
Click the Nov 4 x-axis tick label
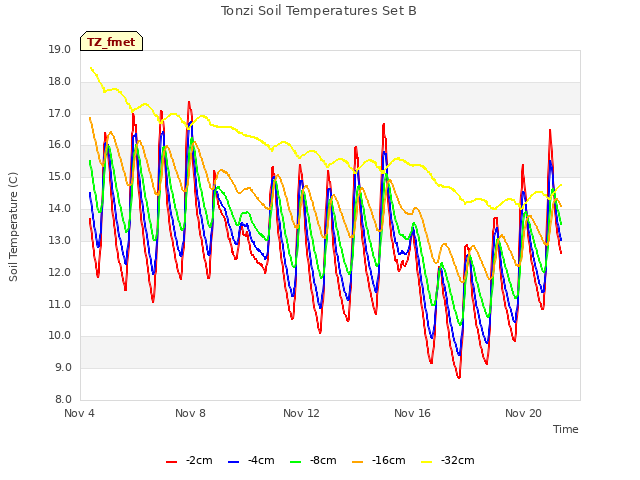(79, 413)
